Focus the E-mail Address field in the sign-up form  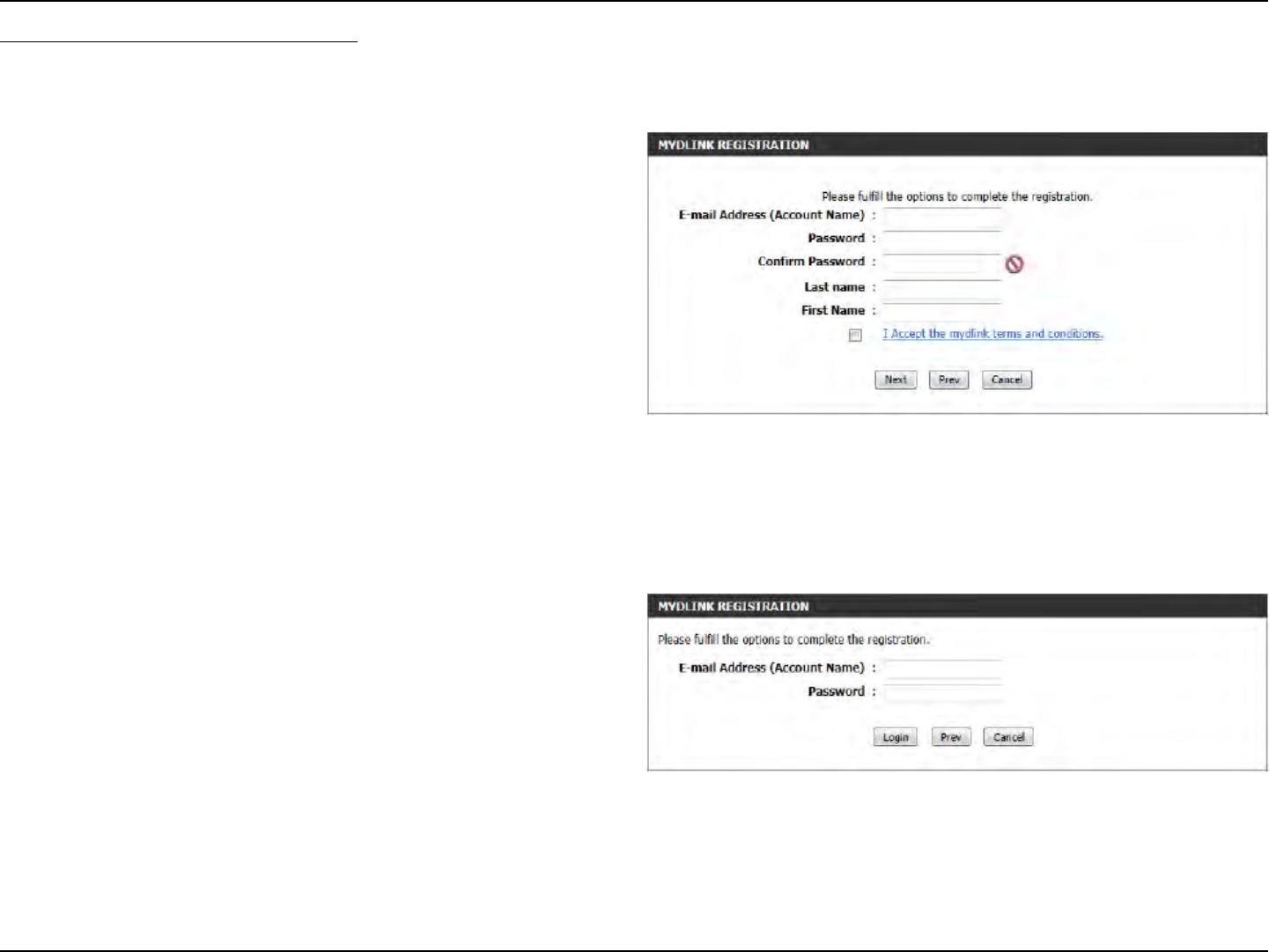(x=942, y=216)
